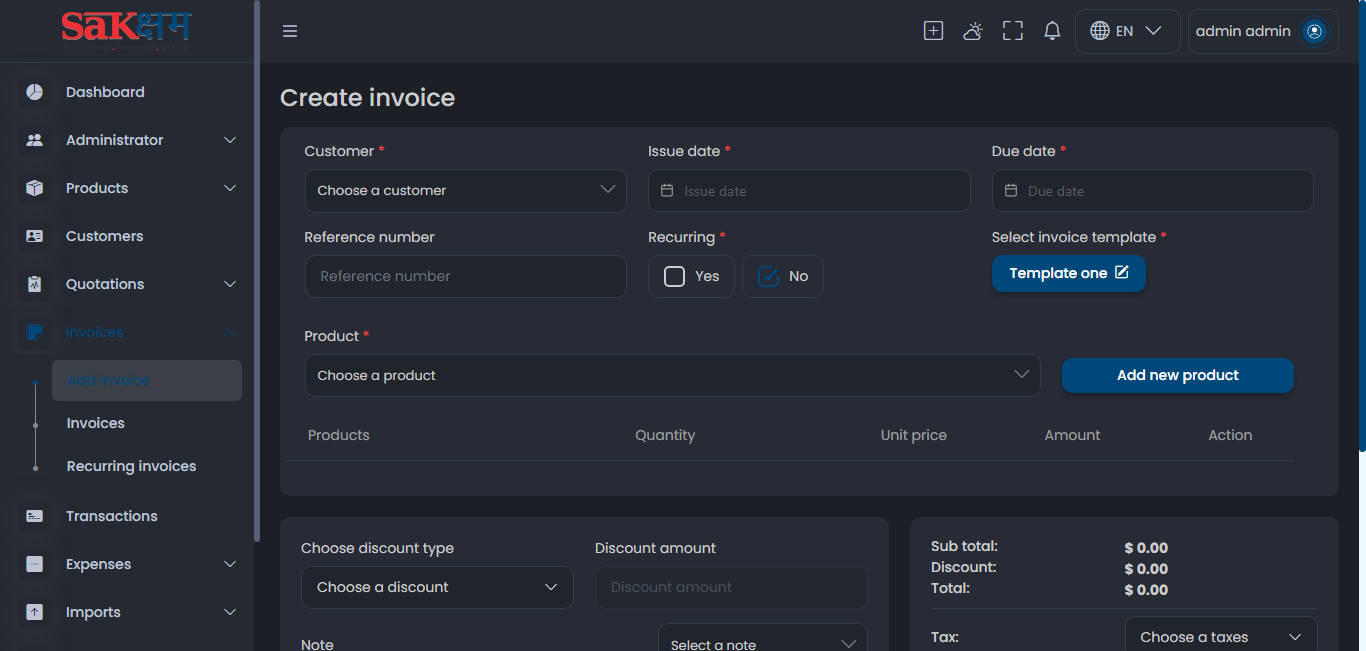Click the Customers sidebar icon
This screenshot has width=1366, height=651.
pos(34,235)
